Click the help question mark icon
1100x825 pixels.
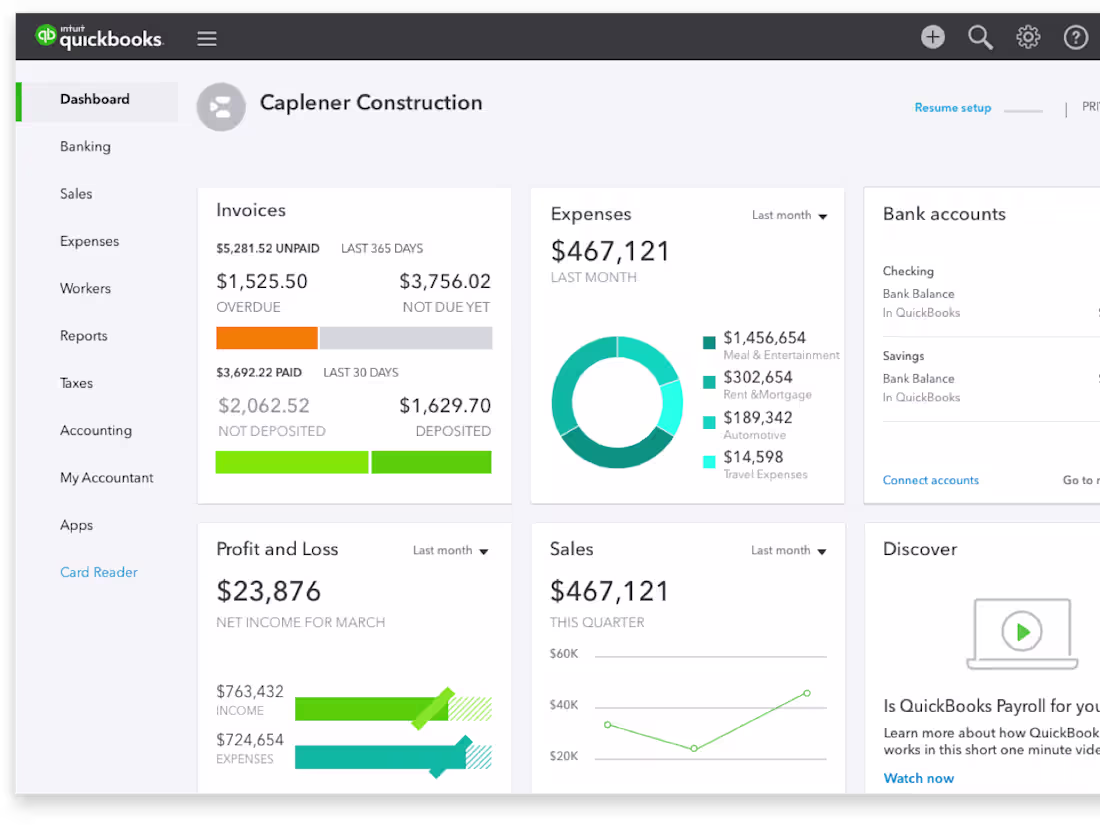(x=1075, y=36)
